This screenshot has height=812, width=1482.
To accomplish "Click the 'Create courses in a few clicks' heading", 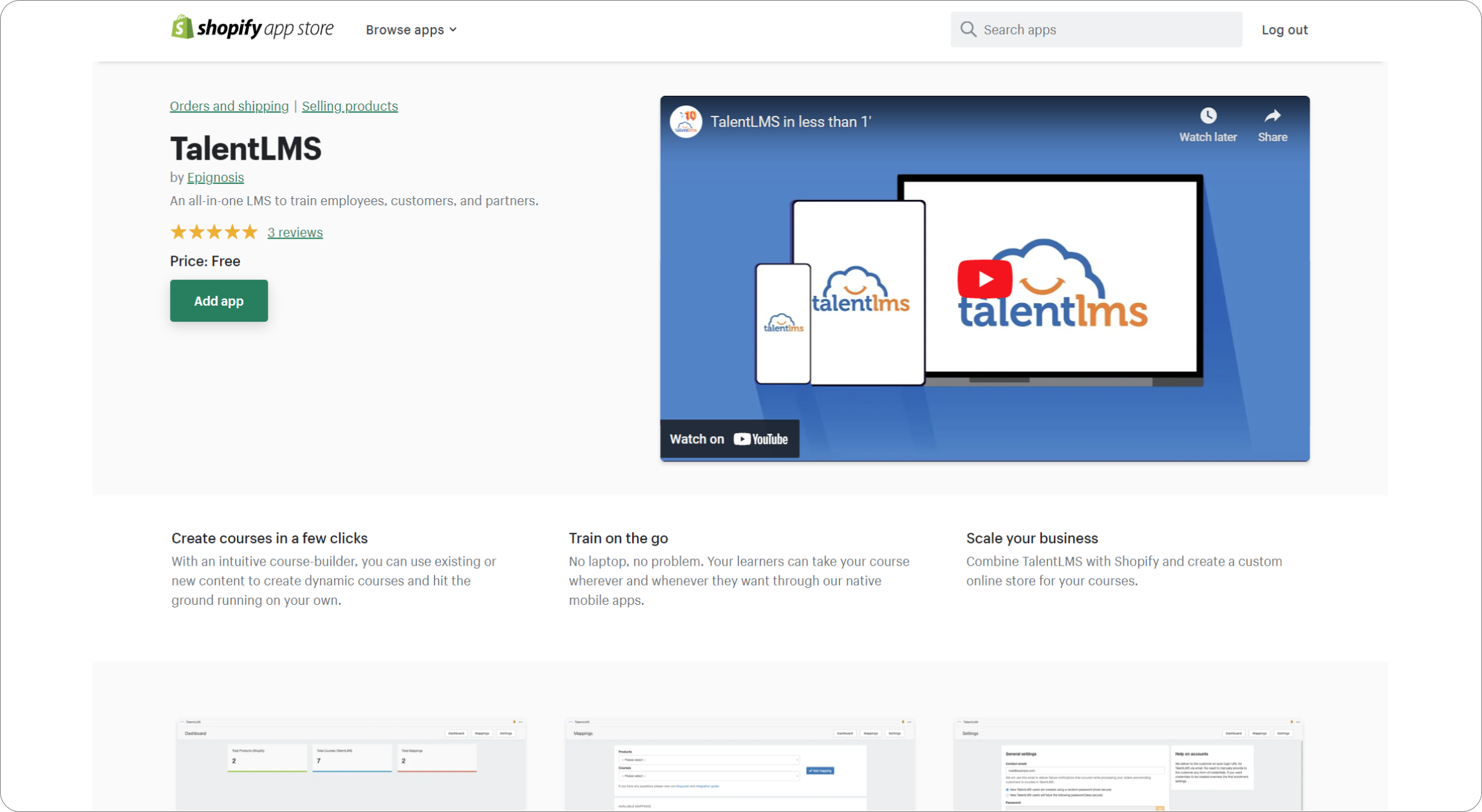I will [x=269, y=538].
